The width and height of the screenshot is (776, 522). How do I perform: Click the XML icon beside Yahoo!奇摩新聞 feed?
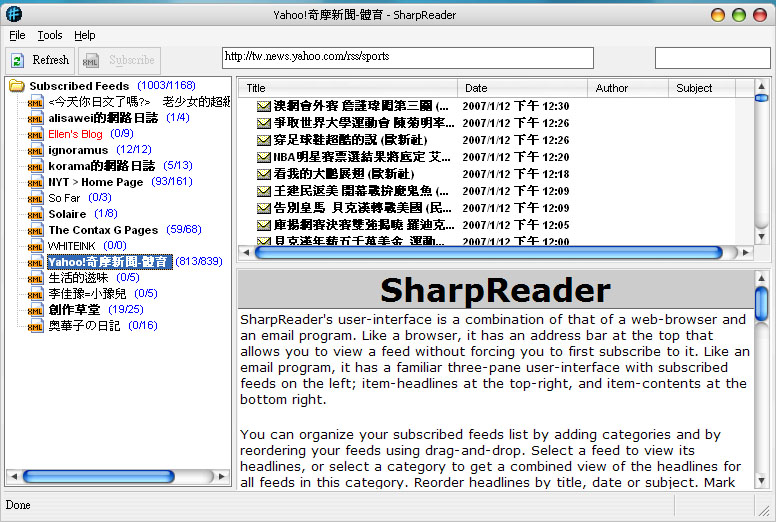coord(35,262)
